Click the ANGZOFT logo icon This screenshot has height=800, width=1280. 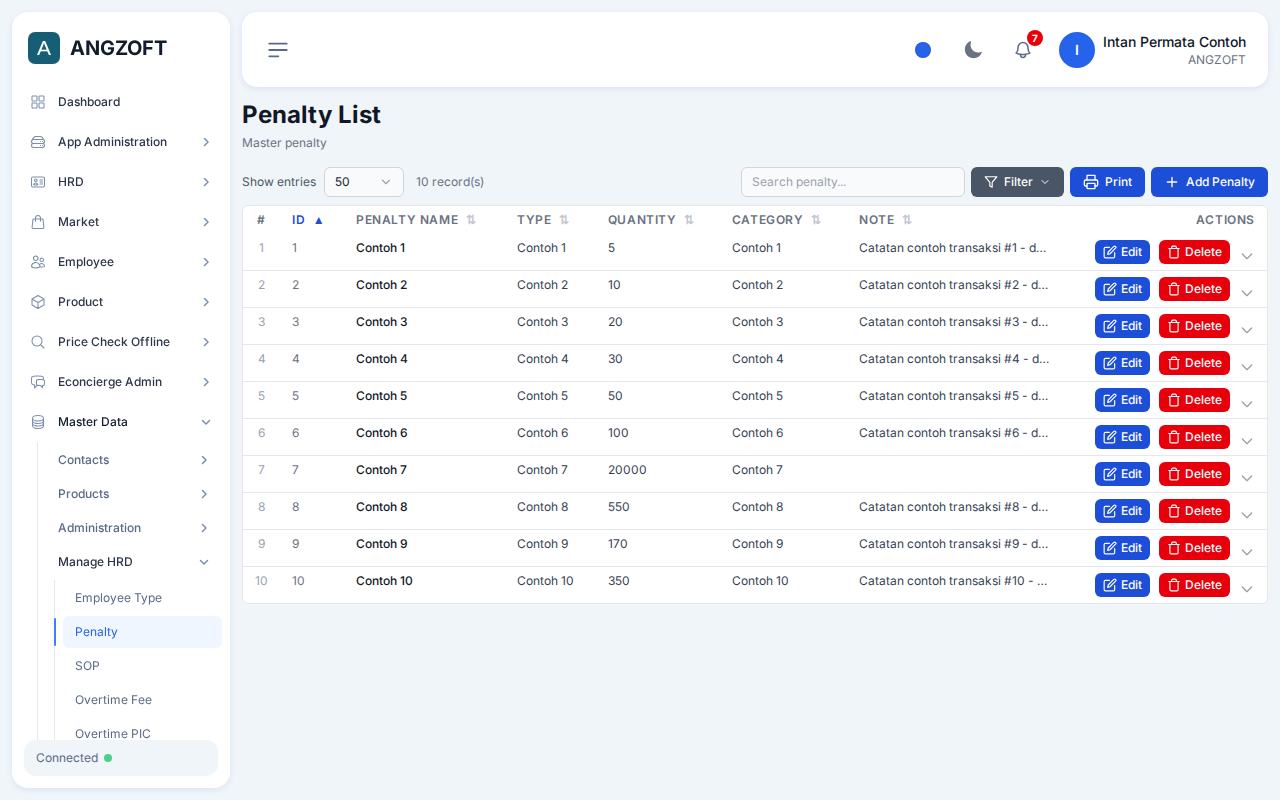click(44, 48)
